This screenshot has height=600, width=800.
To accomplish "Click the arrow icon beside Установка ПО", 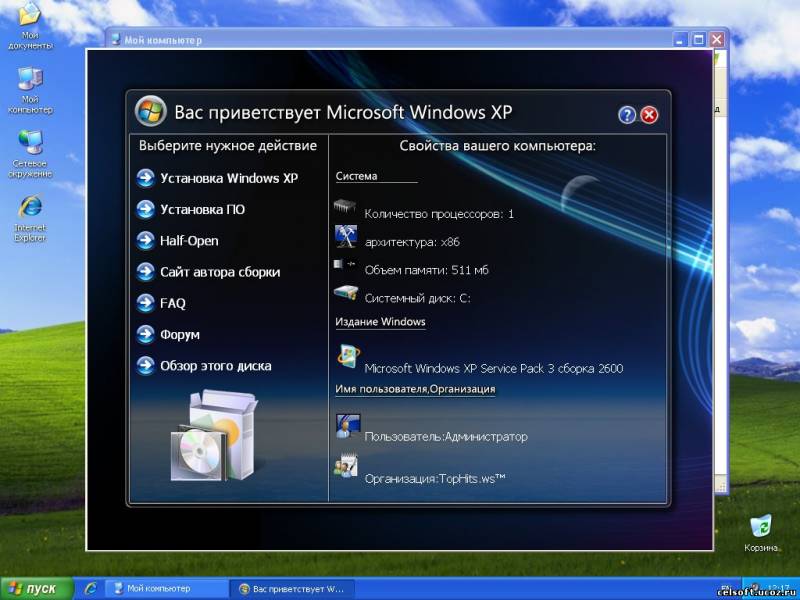I will (145, 209).
